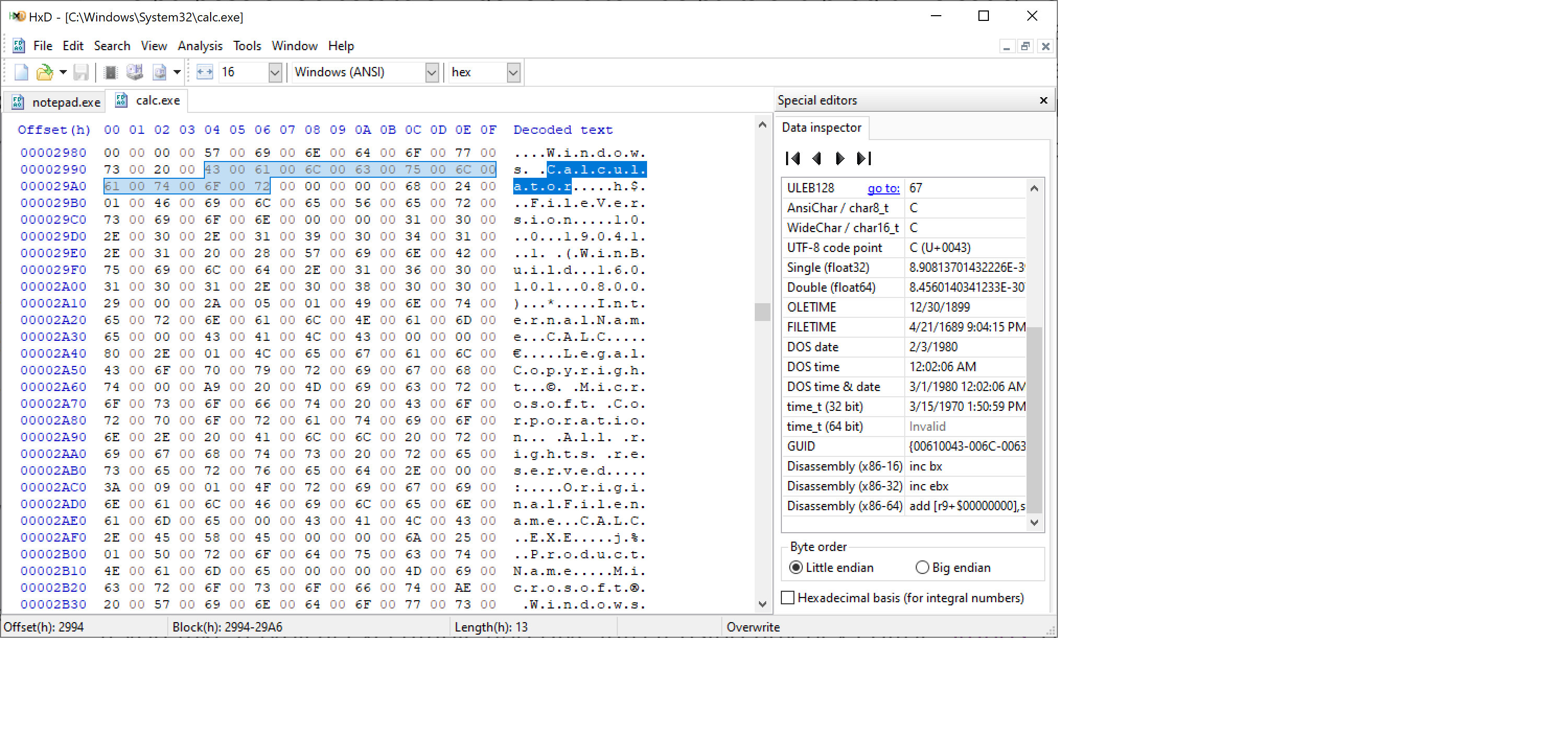Jump to first byte in Data inspector
The height and width of the screenshot is (746, 1568).
(x=792, y=158)
